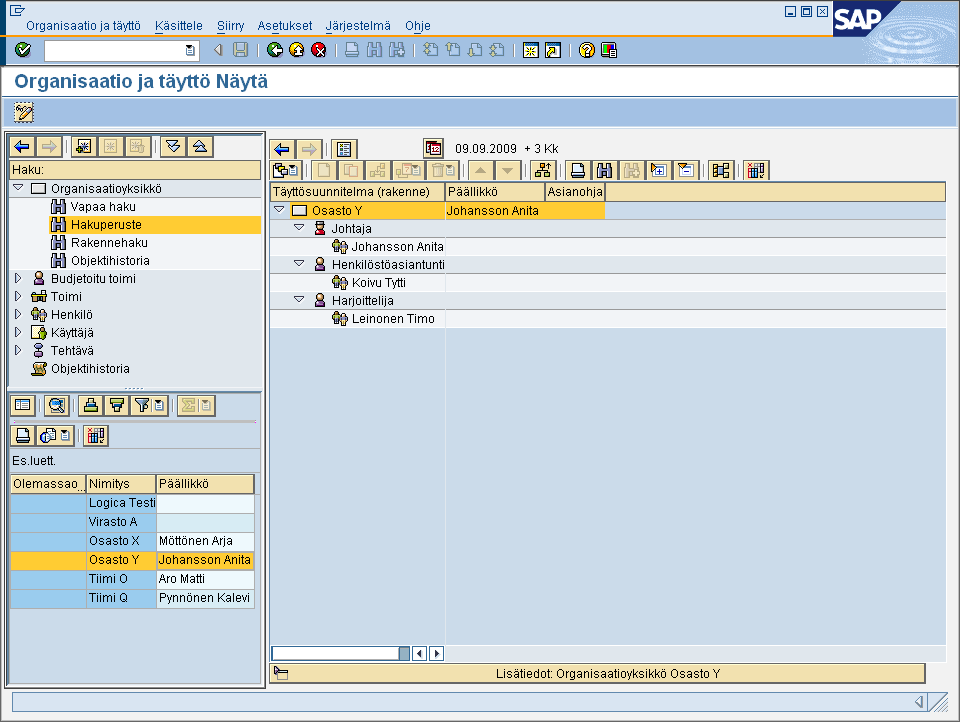Click the yellow Exit icon in the standard toolbar
This screenshot has height=722, width=960.
297,50
